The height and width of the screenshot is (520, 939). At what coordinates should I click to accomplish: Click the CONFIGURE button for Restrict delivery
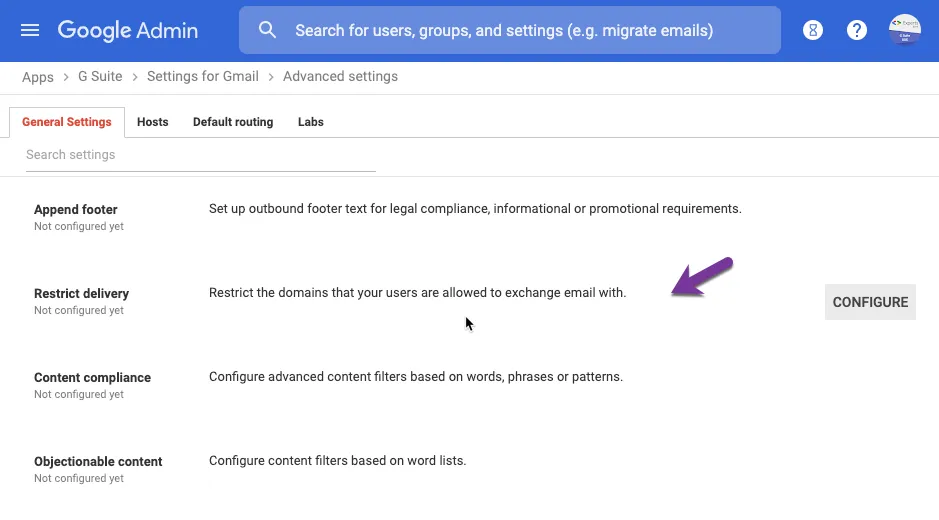(x=870, y=302)
